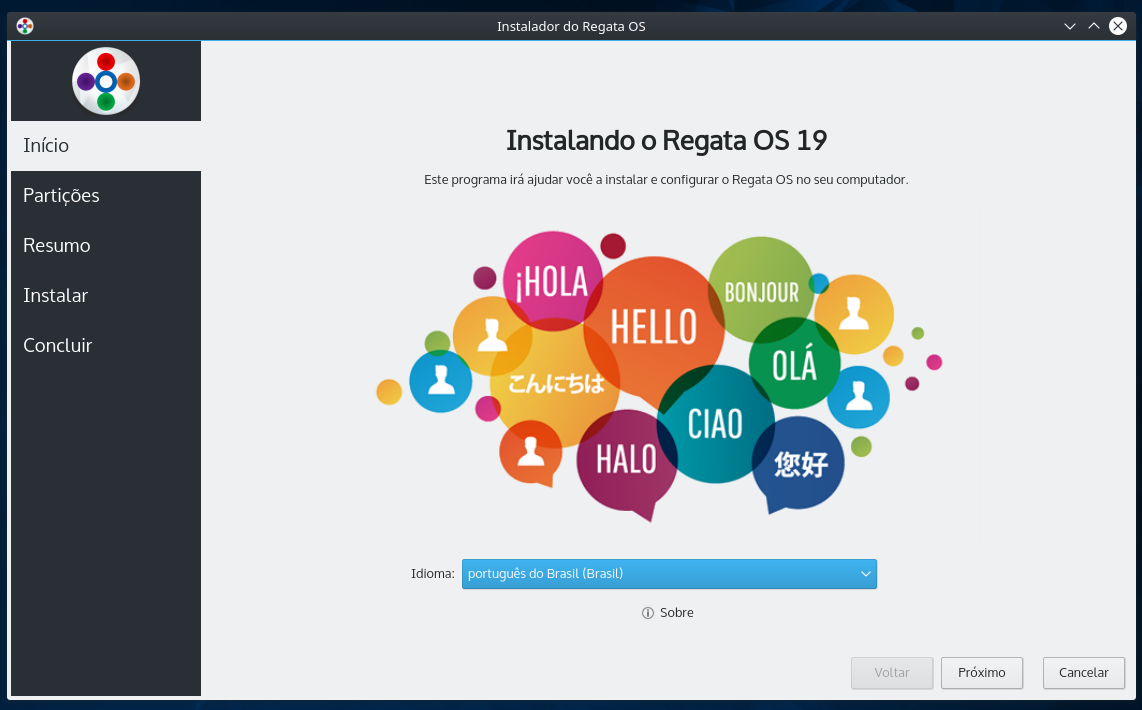Click the arrow on the language selector

click(x=863, y=574)
